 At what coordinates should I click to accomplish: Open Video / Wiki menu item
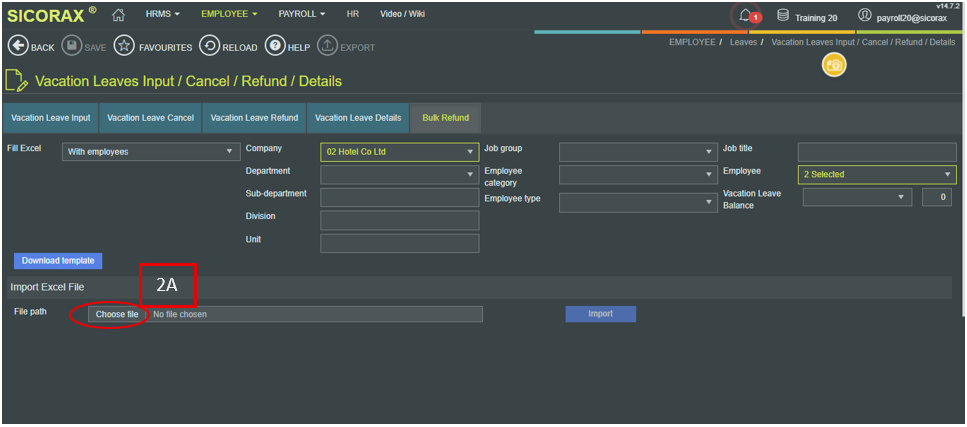click(403, 14)
